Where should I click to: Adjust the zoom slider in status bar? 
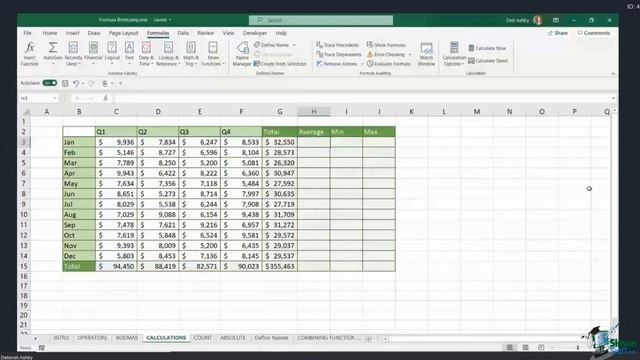[578, 347]
